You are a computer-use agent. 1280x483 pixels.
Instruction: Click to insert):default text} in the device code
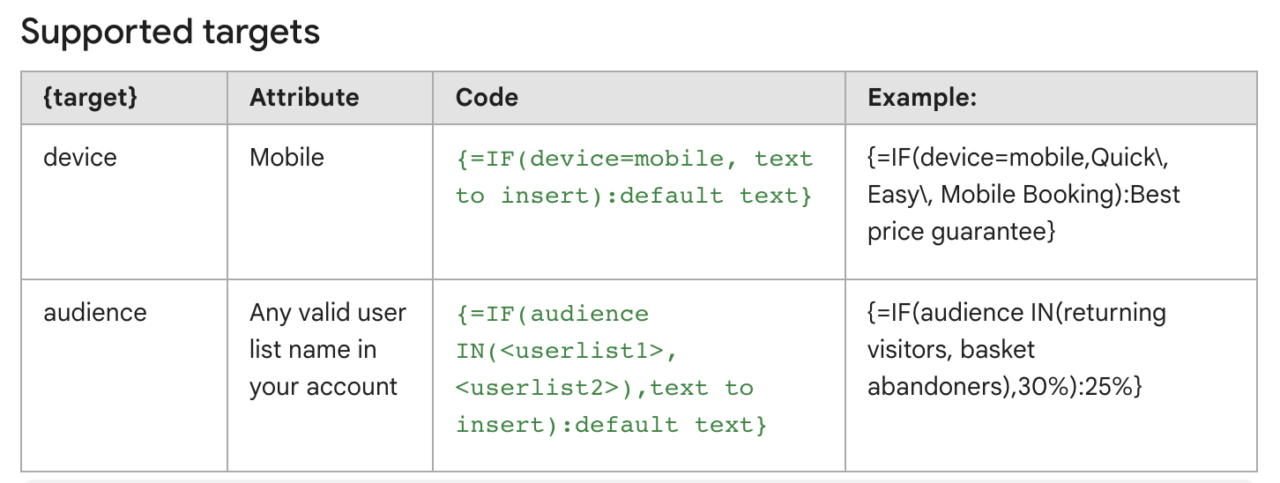tap(634, 196)
